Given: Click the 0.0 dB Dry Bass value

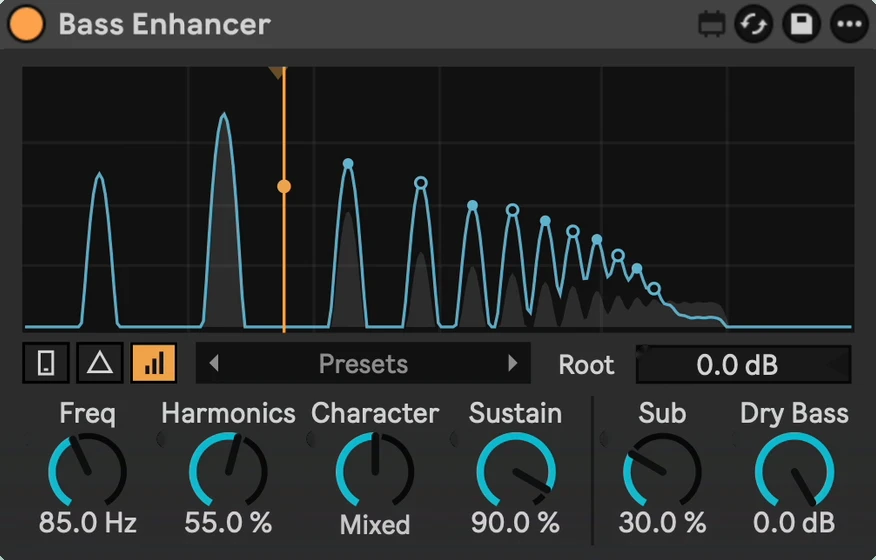Looking at the screenshot, I should pos(794,523).
